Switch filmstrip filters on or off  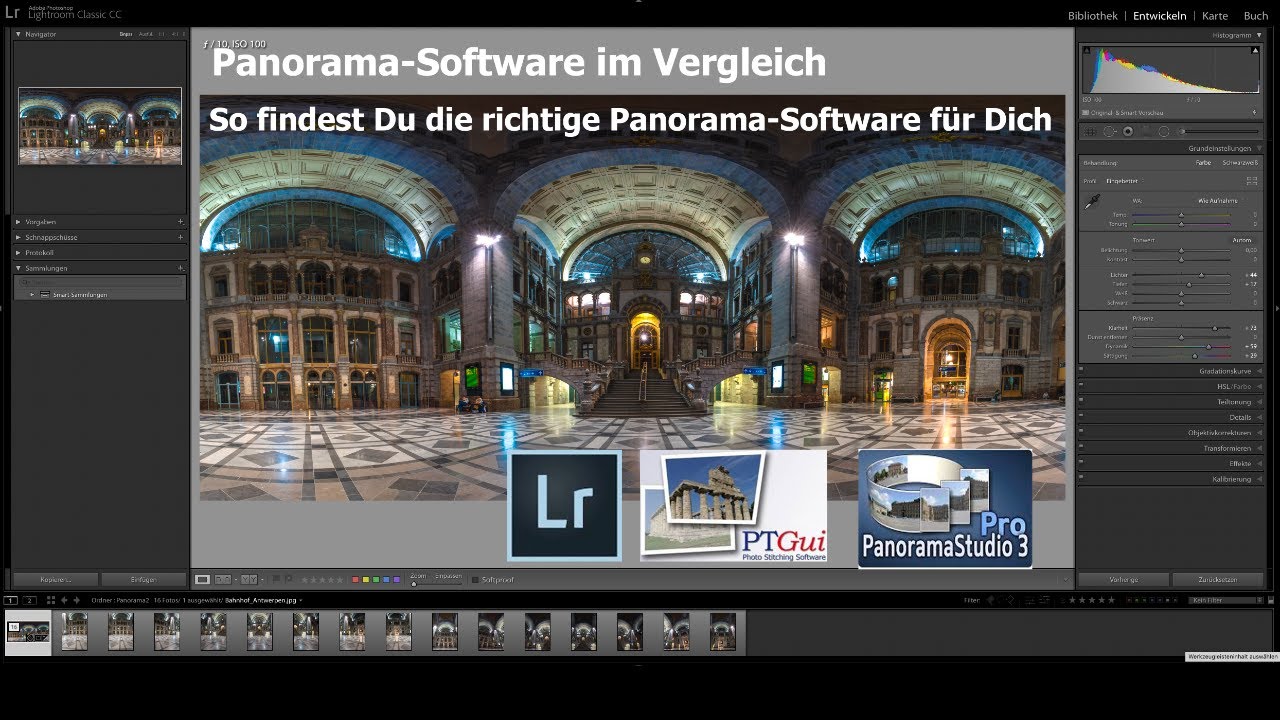point(1271,600)
